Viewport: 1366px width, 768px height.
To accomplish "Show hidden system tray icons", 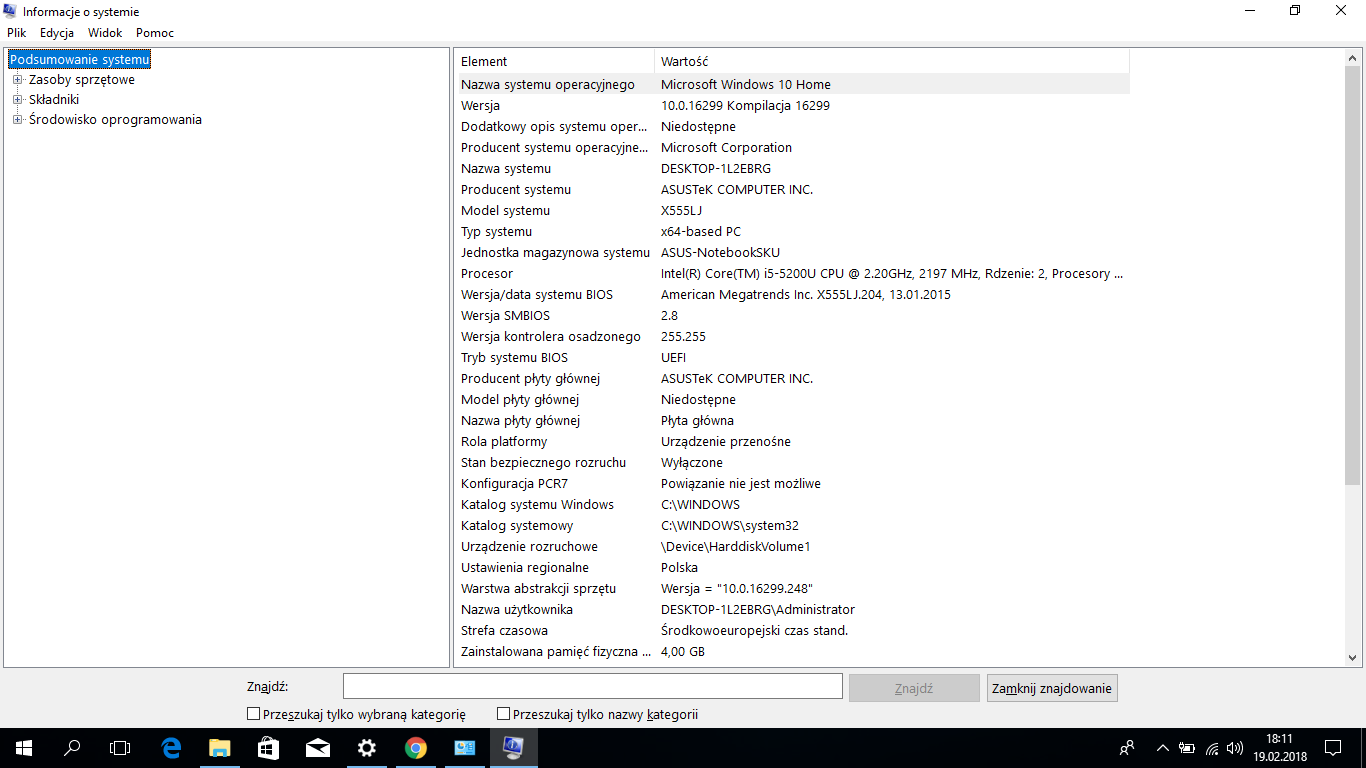I will point(1162,747).
